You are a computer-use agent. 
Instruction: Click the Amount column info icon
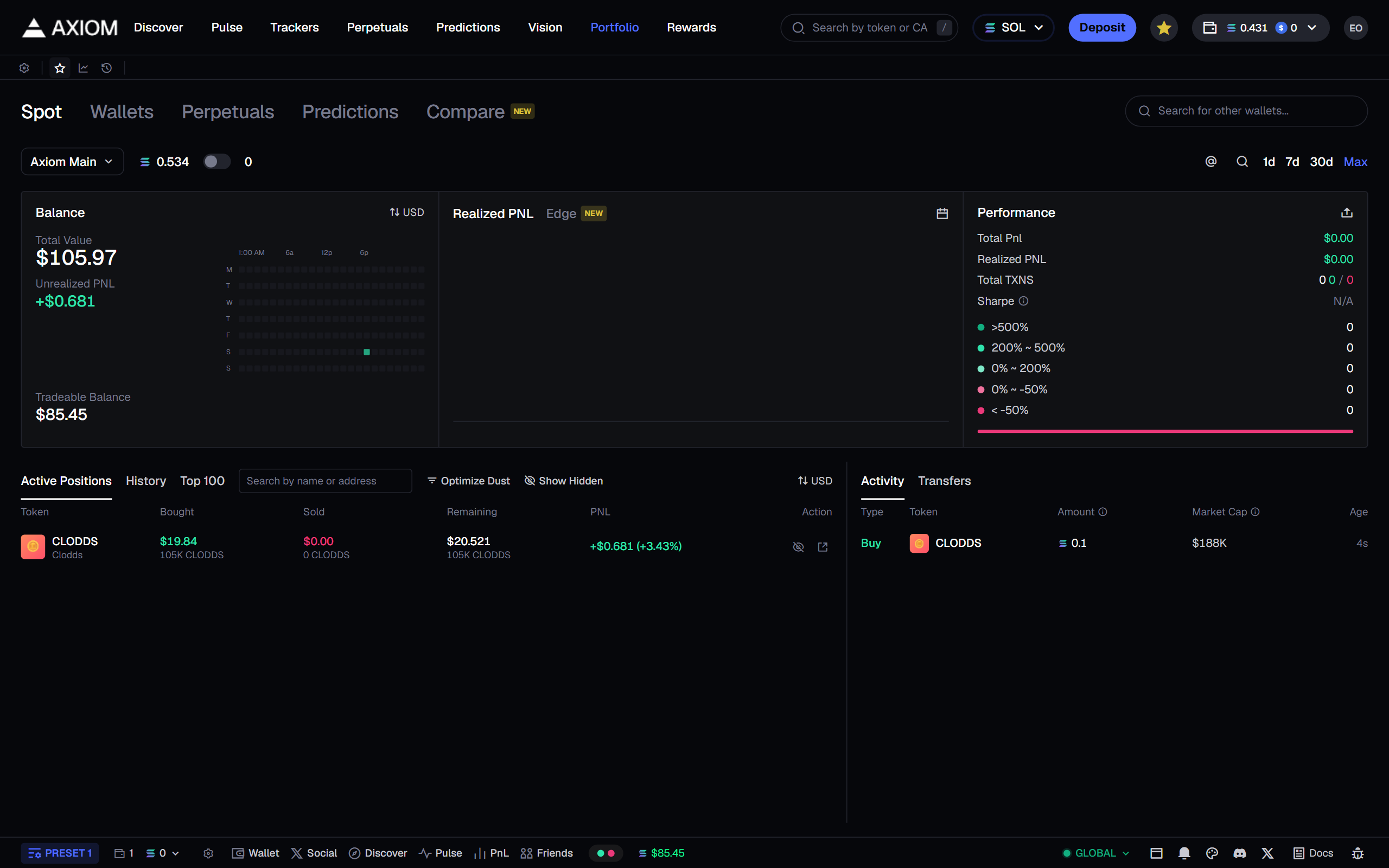pos(1103,512)
